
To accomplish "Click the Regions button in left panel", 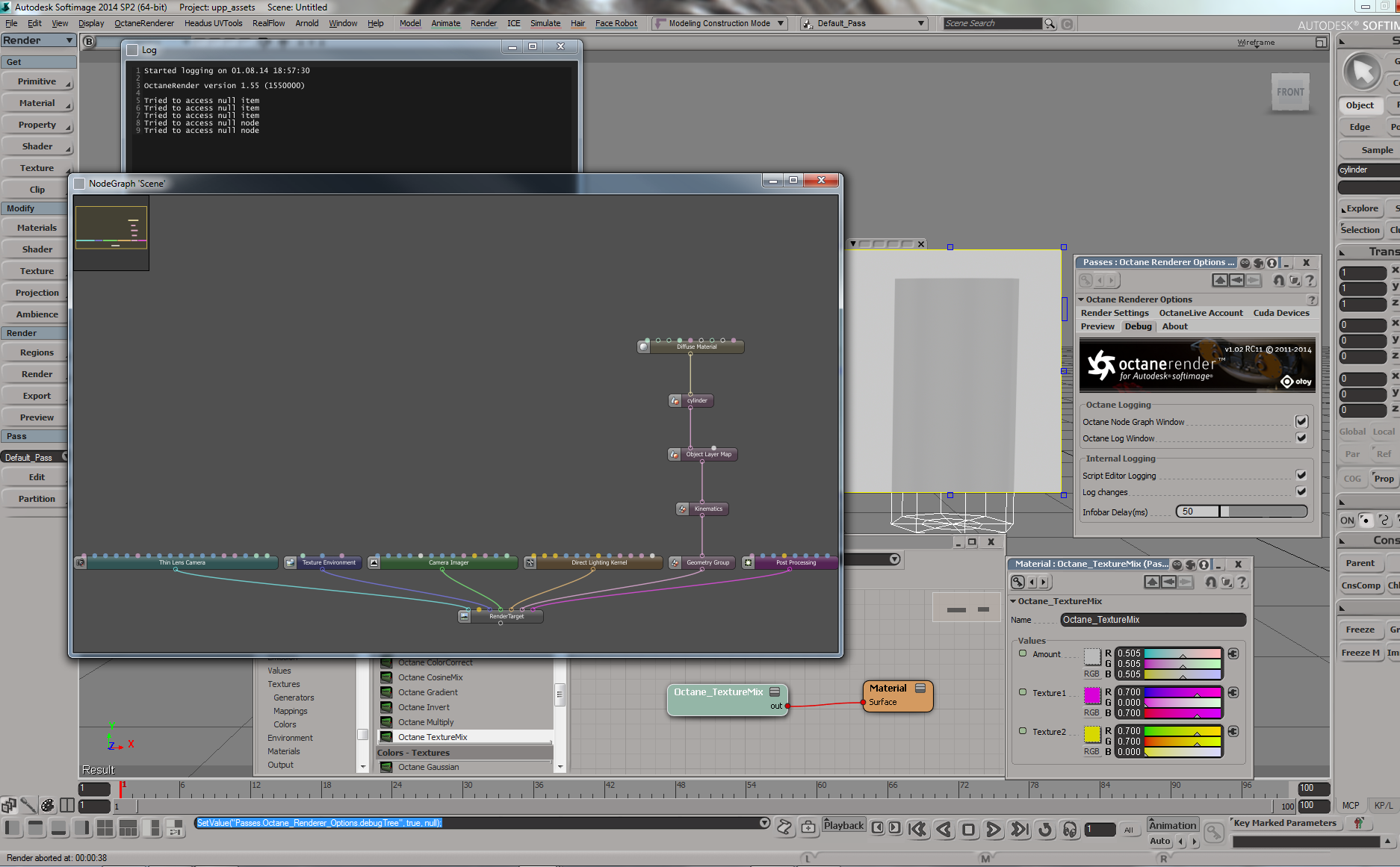I will [x=37, y=353].
